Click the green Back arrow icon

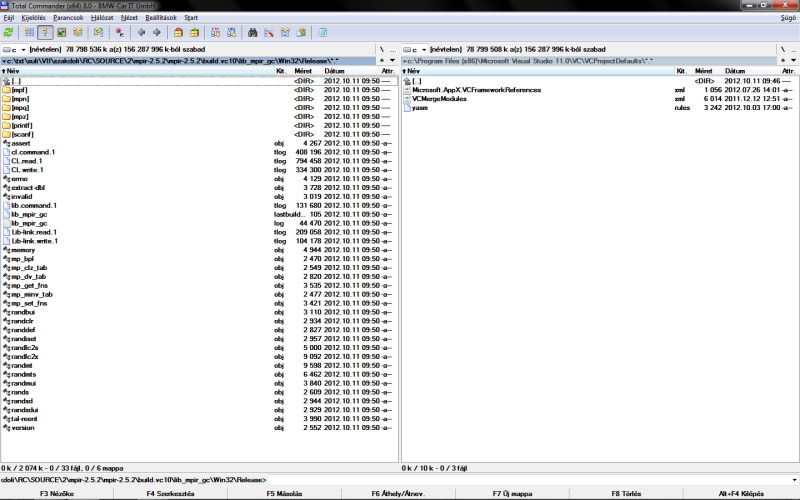pos(141,32)
